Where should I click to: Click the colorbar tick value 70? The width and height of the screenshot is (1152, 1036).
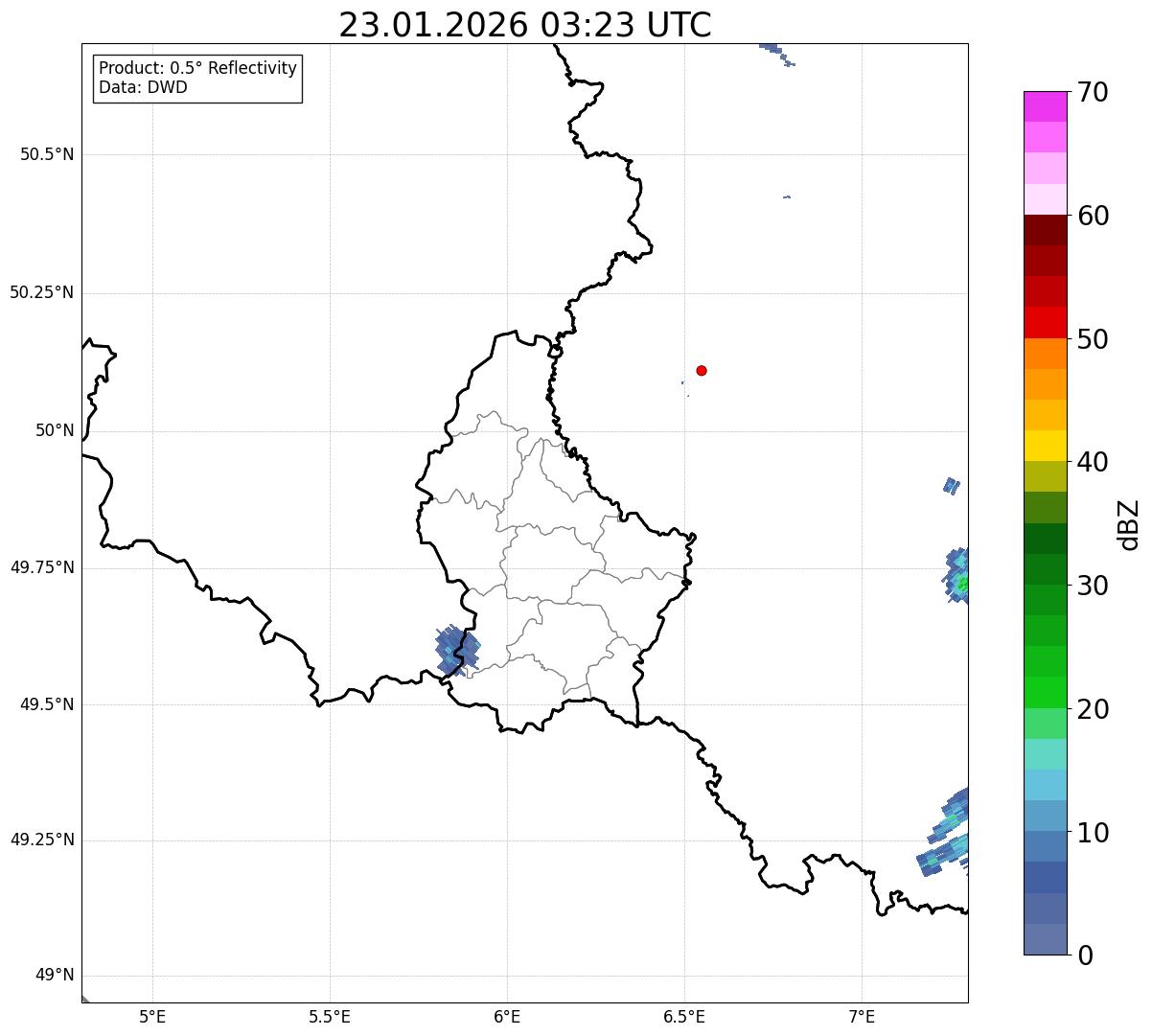point(1093,92)
